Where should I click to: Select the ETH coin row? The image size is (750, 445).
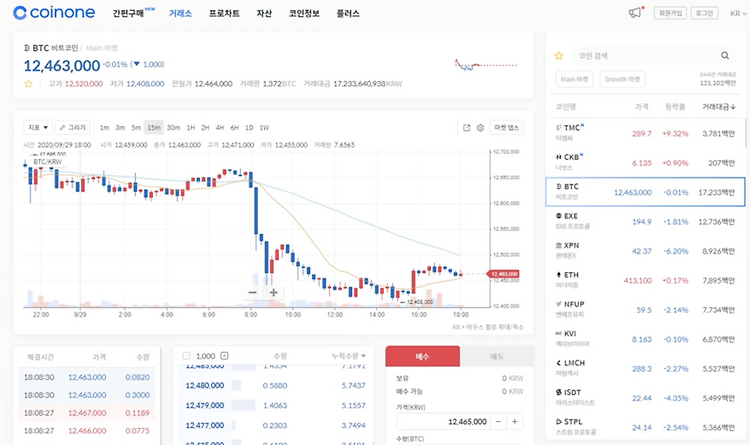645,280
